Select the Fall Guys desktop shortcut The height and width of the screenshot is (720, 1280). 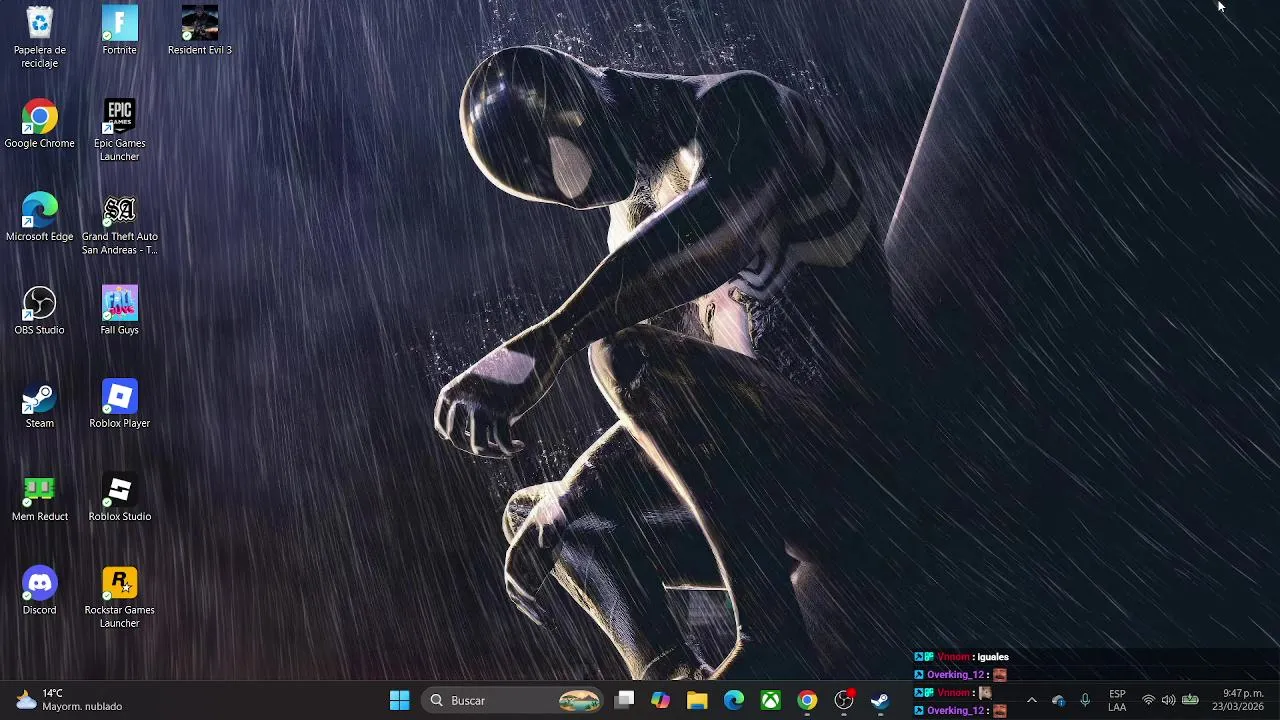pyautogui.click(x=119, y=311)
